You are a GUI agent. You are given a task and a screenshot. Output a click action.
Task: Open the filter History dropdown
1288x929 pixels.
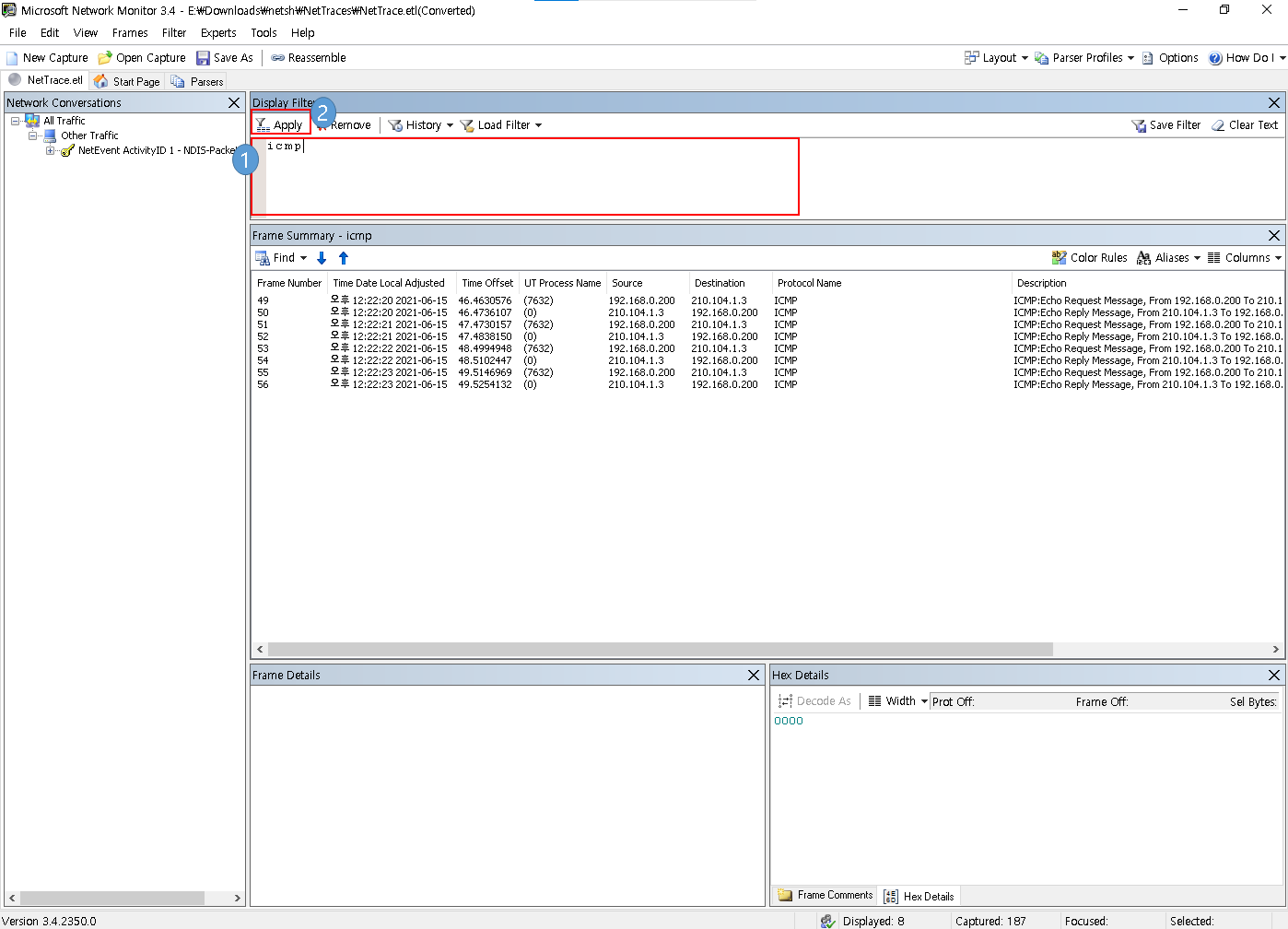pos(420,125)
